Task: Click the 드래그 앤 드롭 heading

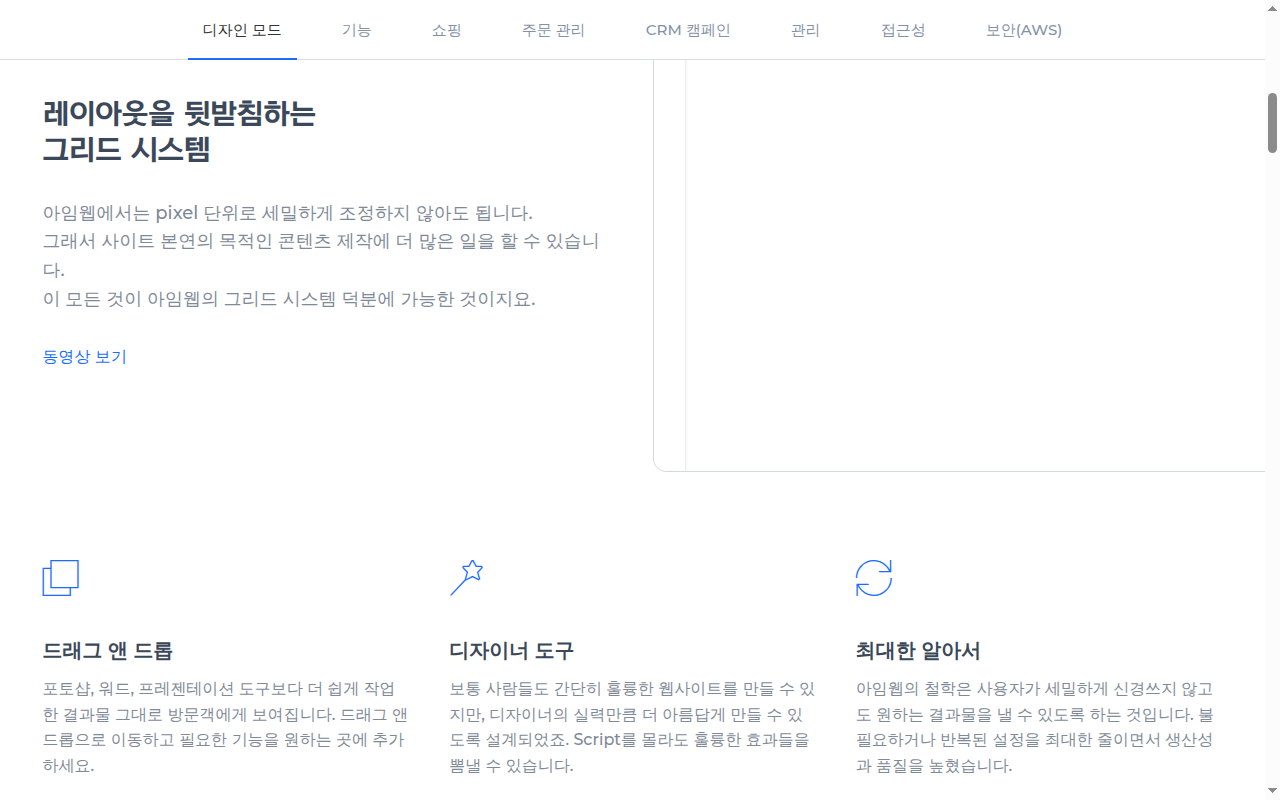Action: [108, 651]
